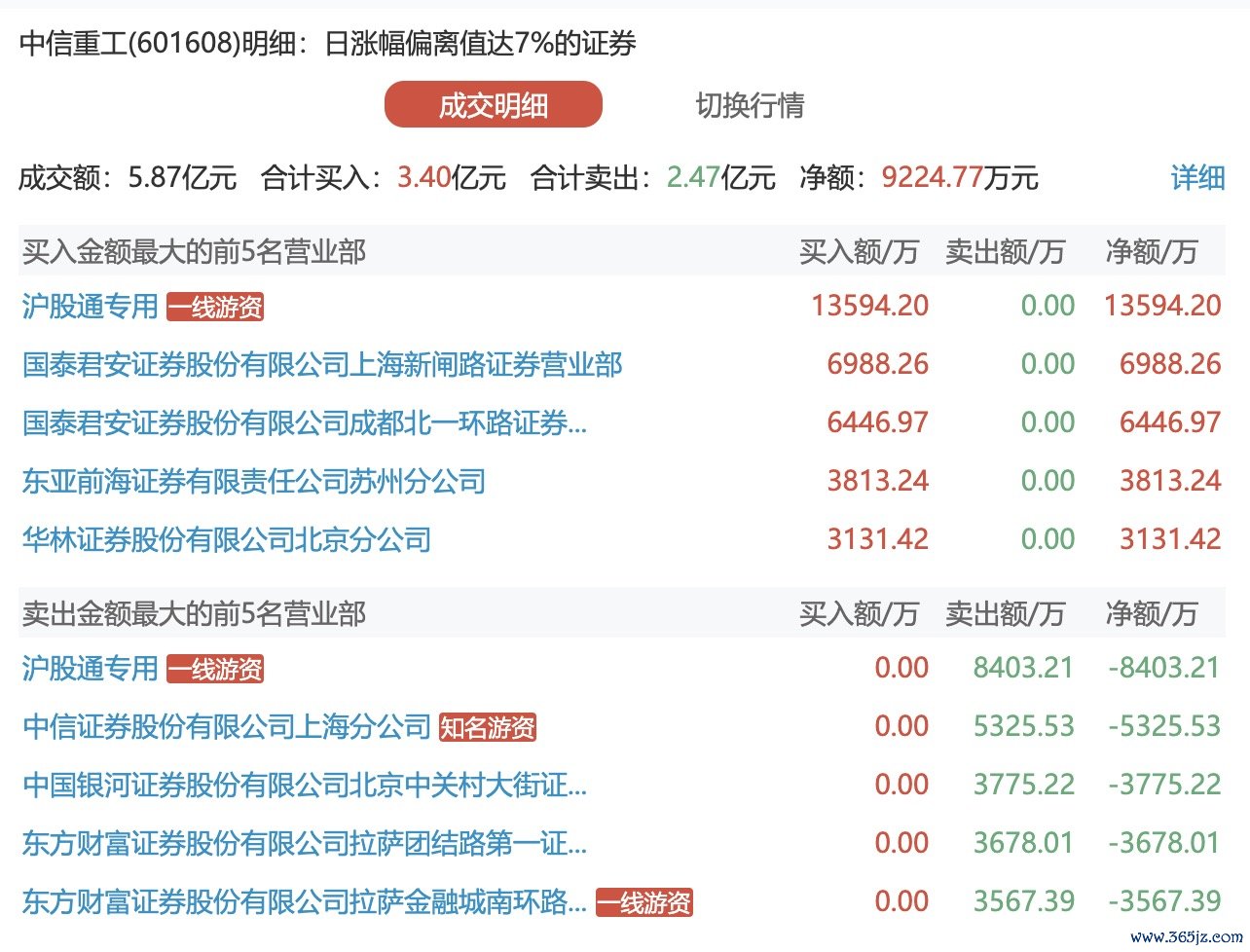Select the 切换行情 tab
The width and height of the screenshot is (1250, 952).
[x=750, y=105]
